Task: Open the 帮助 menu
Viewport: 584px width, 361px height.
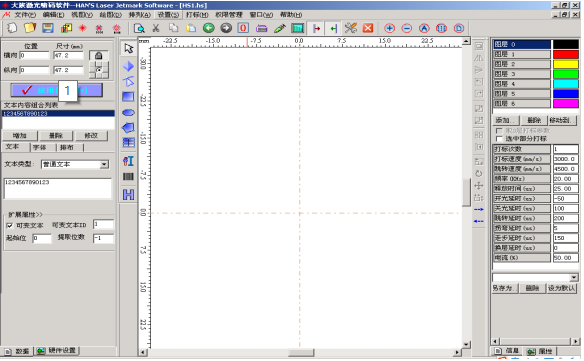Action: [x=291, y=15]
